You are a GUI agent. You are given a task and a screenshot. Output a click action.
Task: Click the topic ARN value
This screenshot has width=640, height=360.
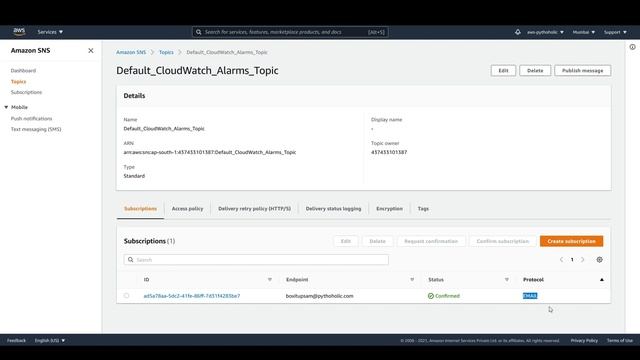click(x=210, y=152)
